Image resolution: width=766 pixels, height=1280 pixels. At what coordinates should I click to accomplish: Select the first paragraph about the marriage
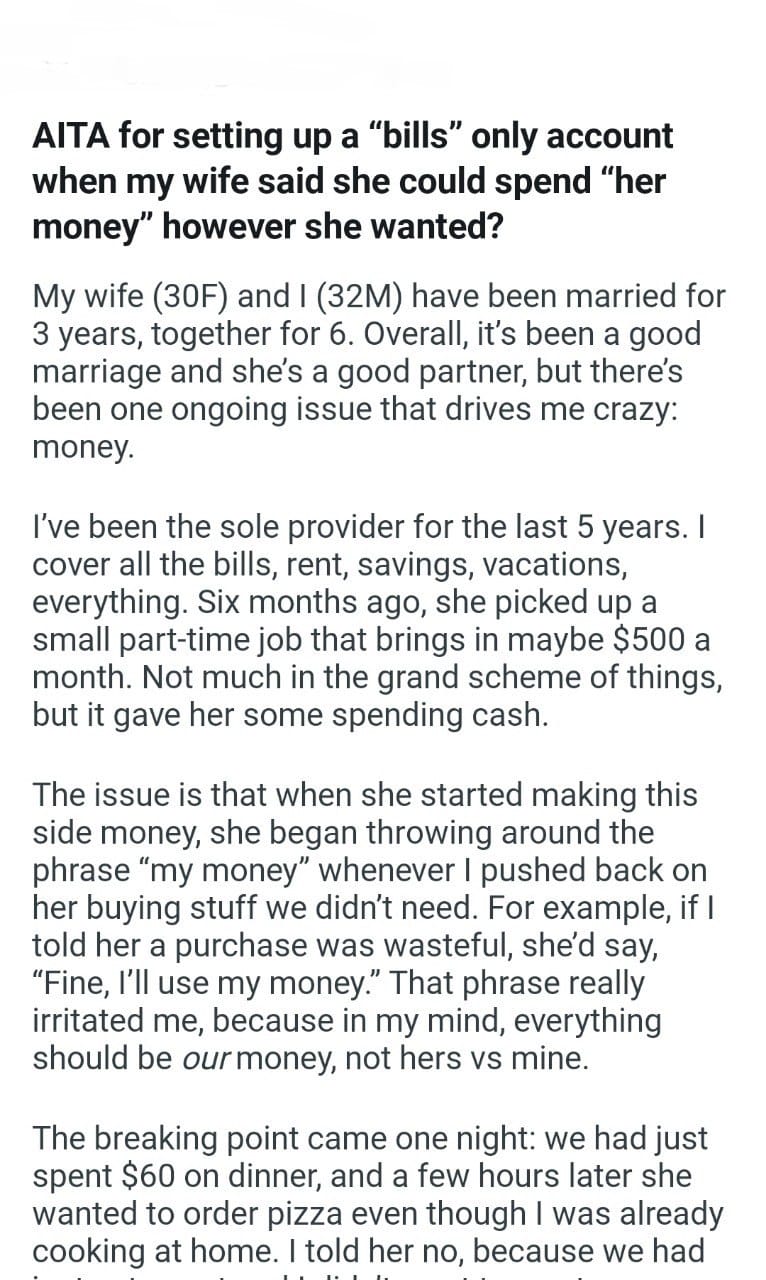pyautogui.click(x=378, y=370)
